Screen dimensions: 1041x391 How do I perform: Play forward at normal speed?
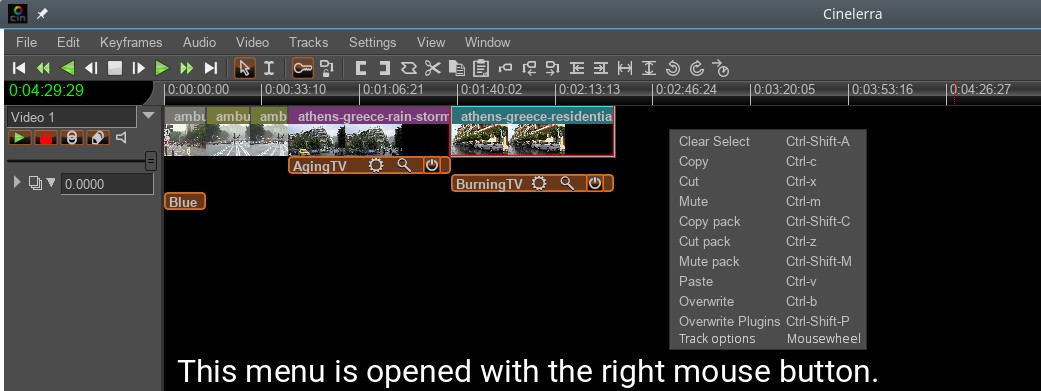(162, 68)
